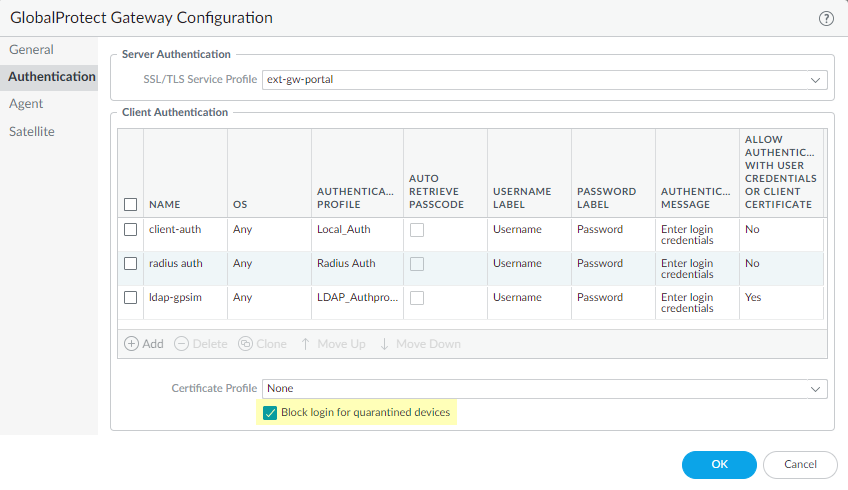Screen dimensions: 848x490
Task: Select the LDAP_Authpro authentication profile cell
Action: tap(357, 298)
